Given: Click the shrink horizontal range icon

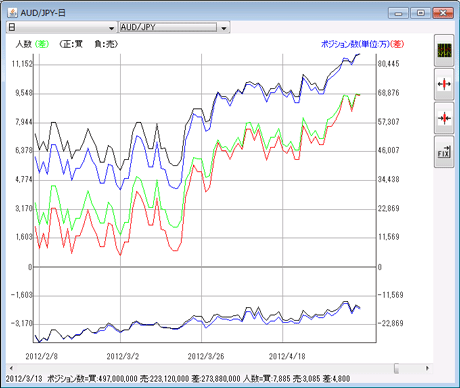Looking at the screenshot, I should pyautogui.click(x=444, y=118).
